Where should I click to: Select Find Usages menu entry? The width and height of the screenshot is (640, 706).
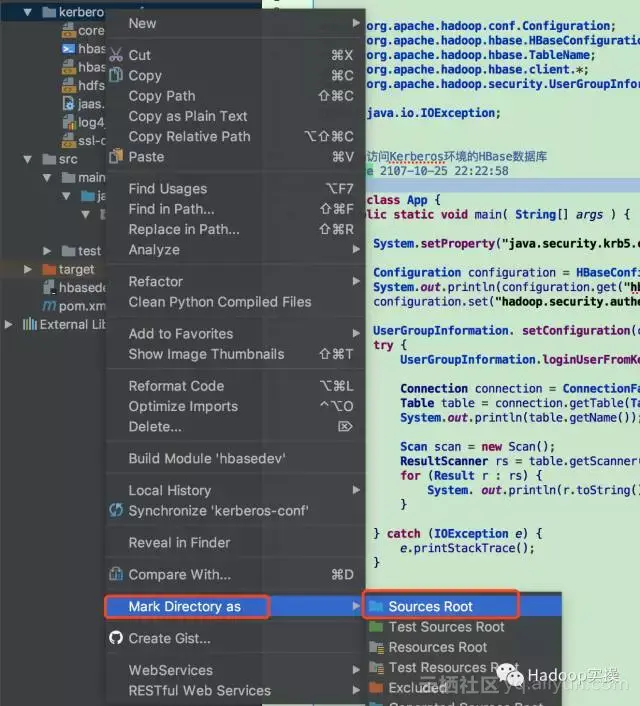(236, 188)
